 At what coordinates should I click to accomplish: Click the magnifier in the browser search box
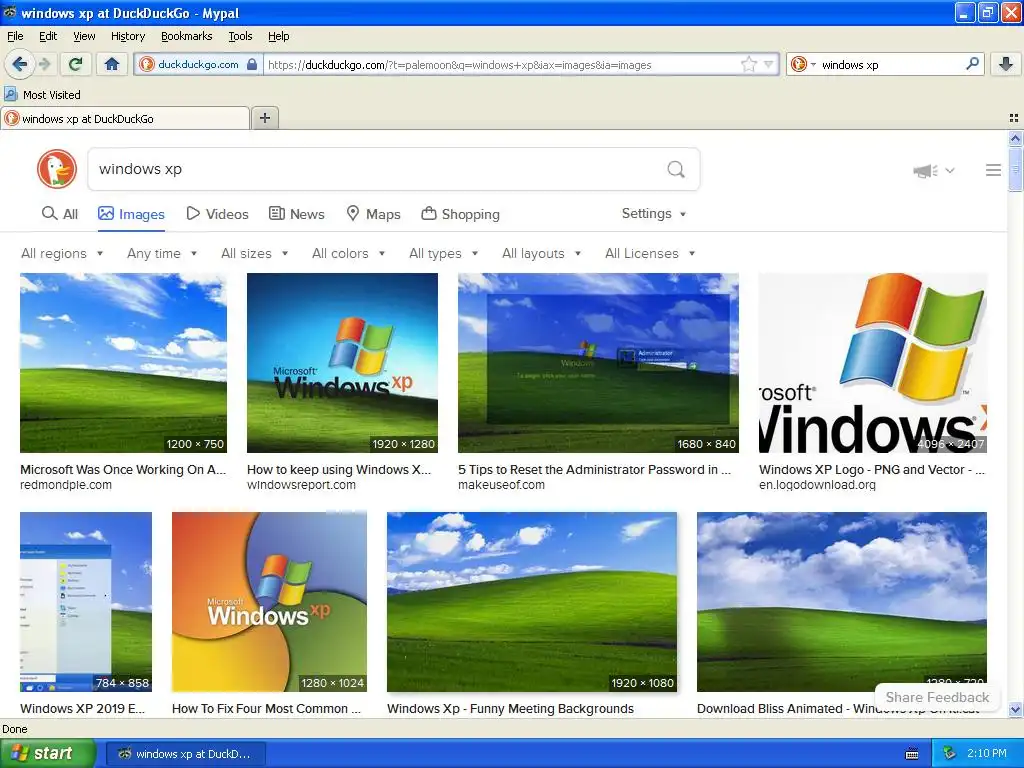pyautogui.click(x=972, y=64)
